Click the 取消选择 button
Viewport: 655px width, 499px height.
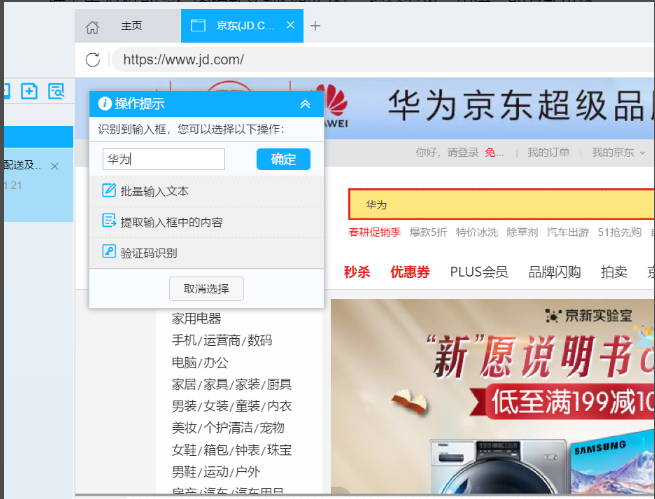pos(206,289)
